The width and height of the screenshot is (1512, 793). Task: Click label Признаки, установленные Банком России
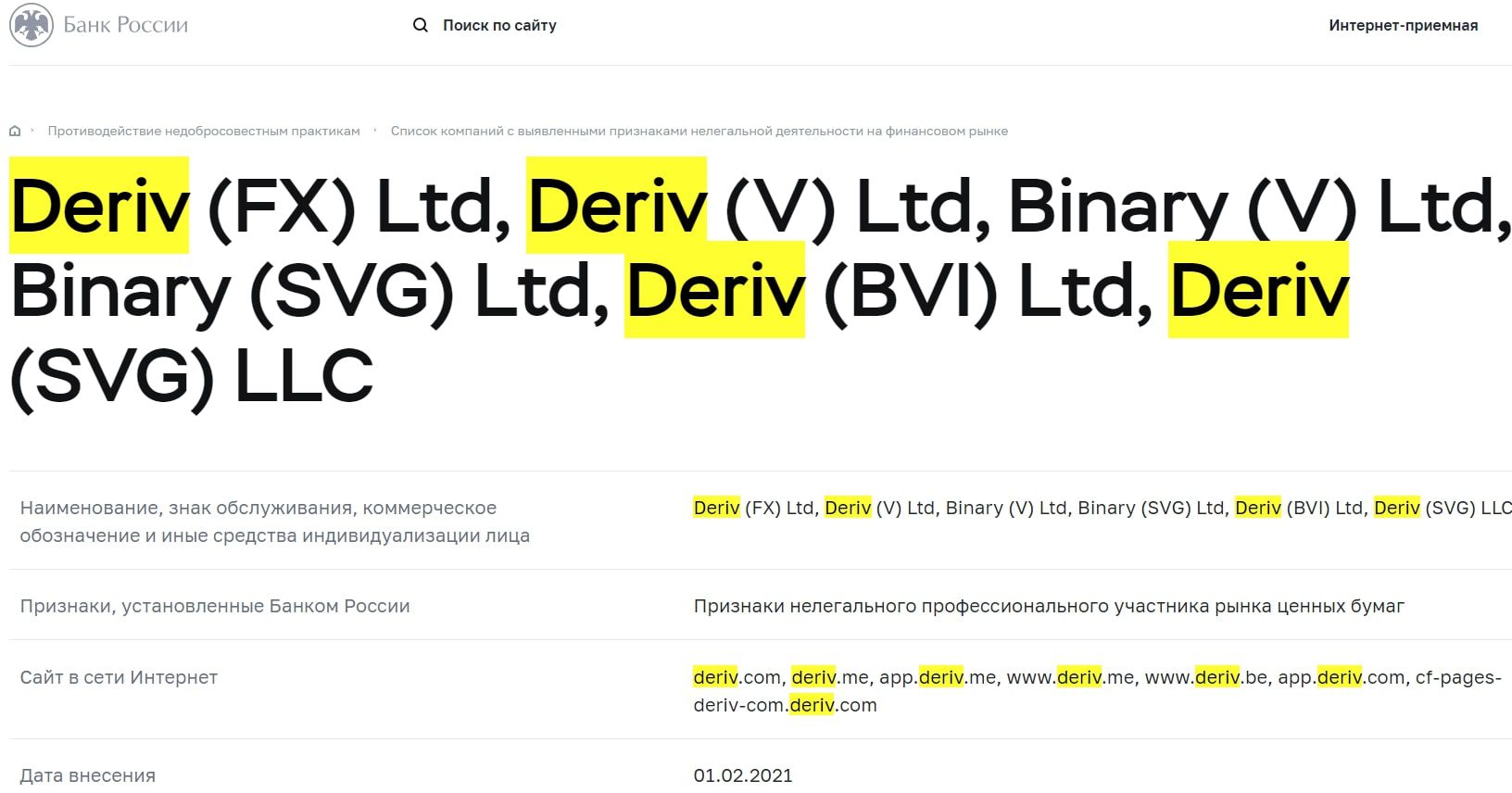click(x=215, y=606)
